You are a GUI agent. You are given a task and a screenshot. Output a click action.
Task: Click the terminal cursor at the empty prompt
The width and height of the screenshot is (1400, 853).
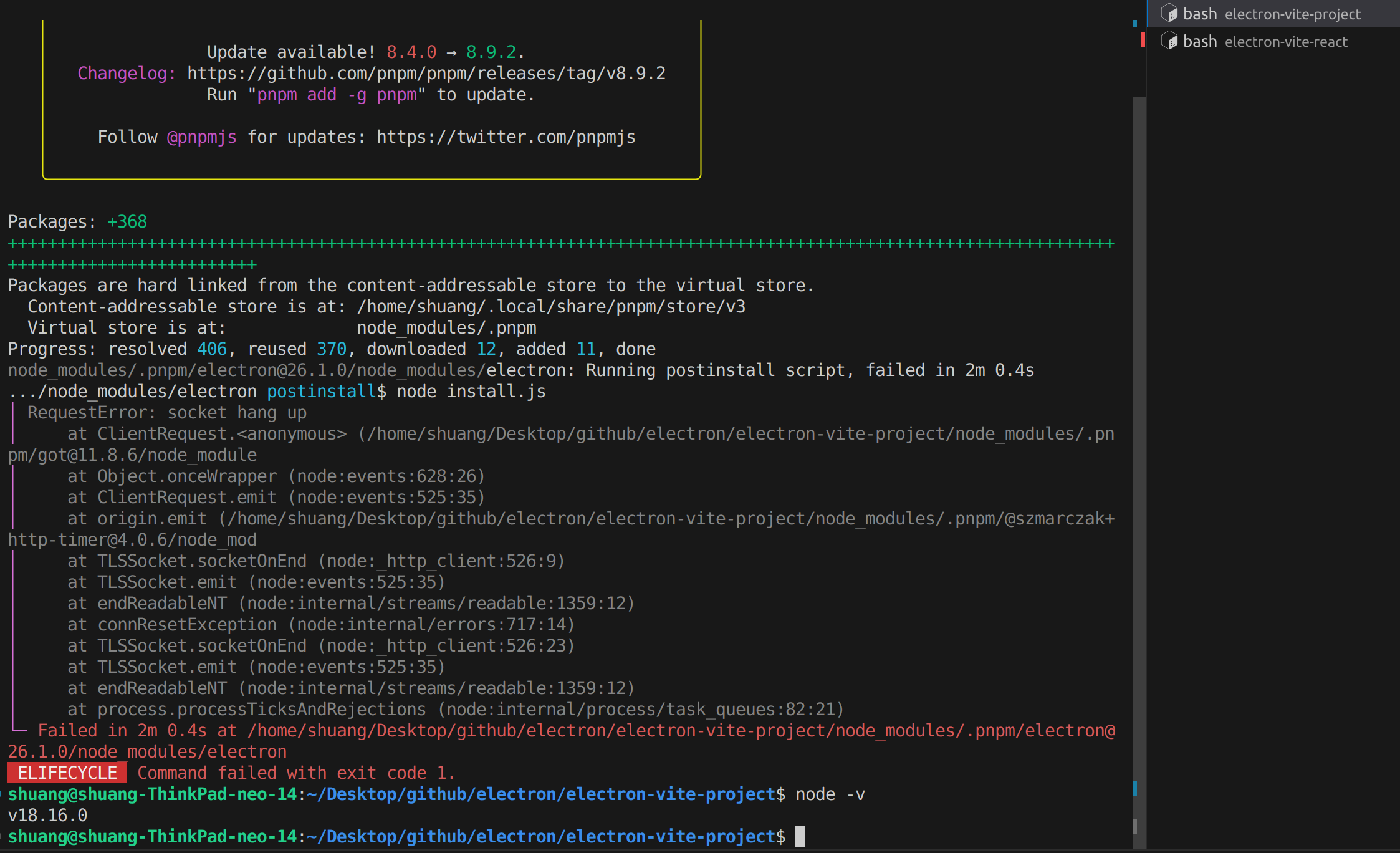pyautogui.click(x=800, y=836)
